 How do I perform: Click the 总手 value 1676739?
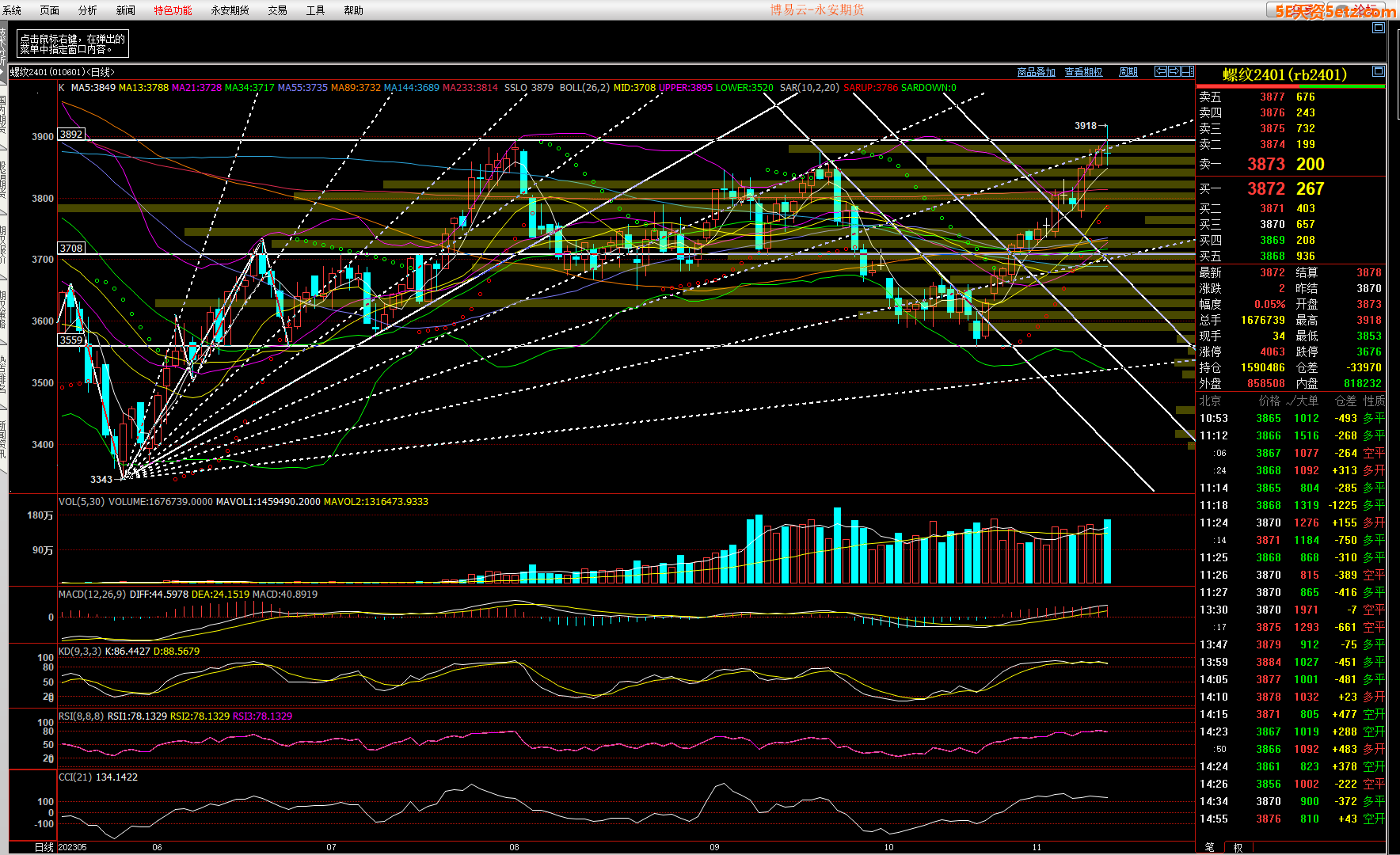[x=1263, y=321]
